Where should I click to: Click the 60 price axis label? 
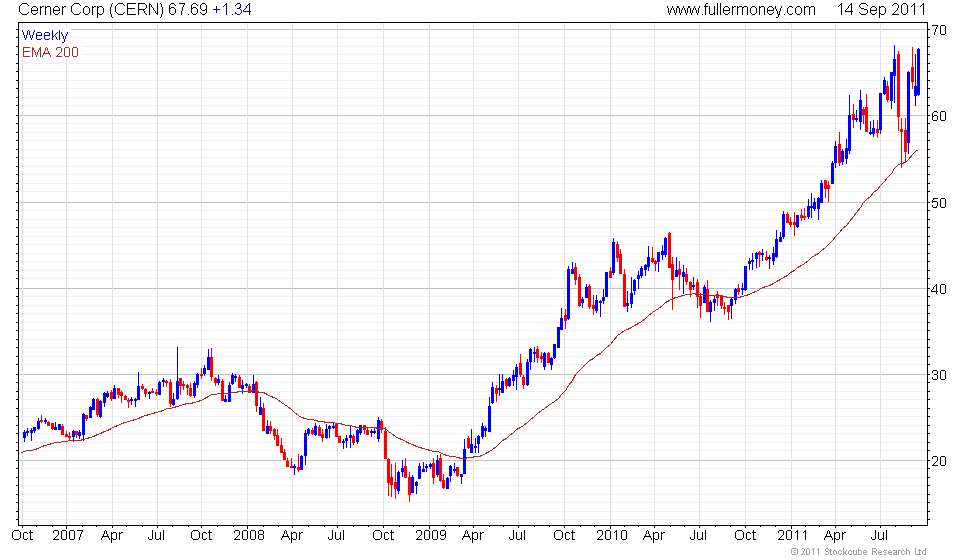(x=939, y=116)
